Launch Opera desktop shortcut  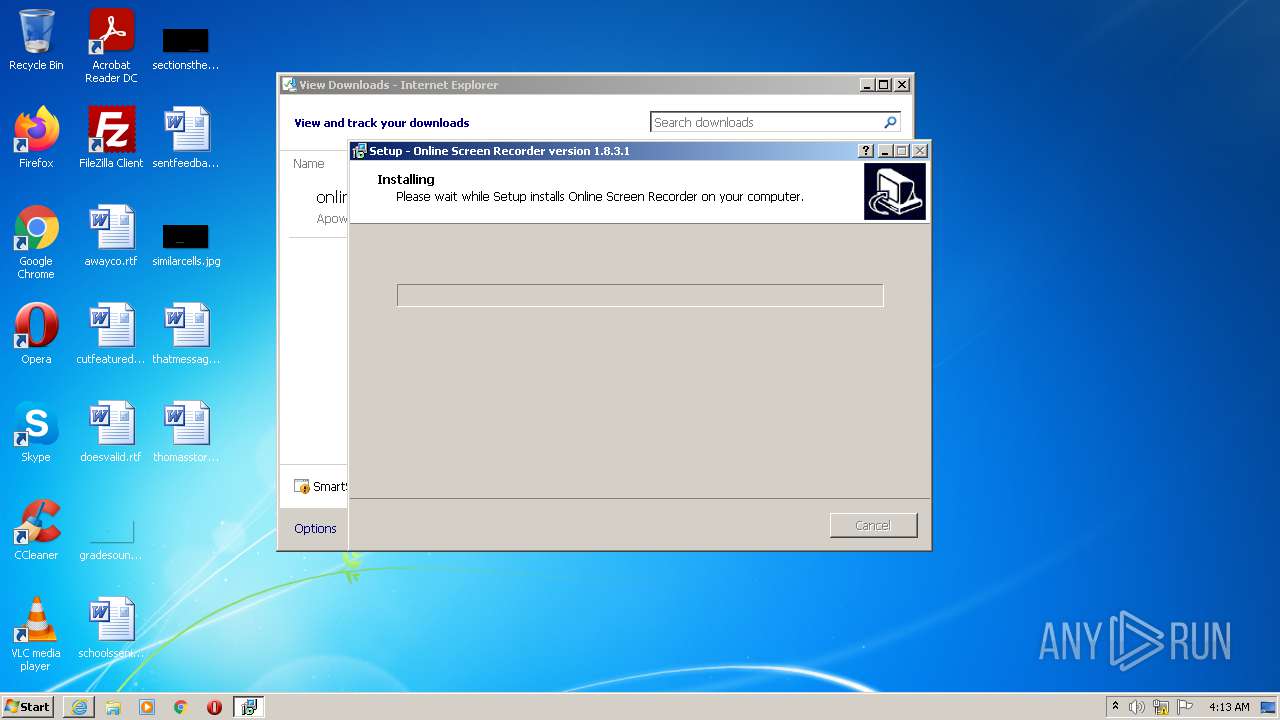click(x=36, y=334)
